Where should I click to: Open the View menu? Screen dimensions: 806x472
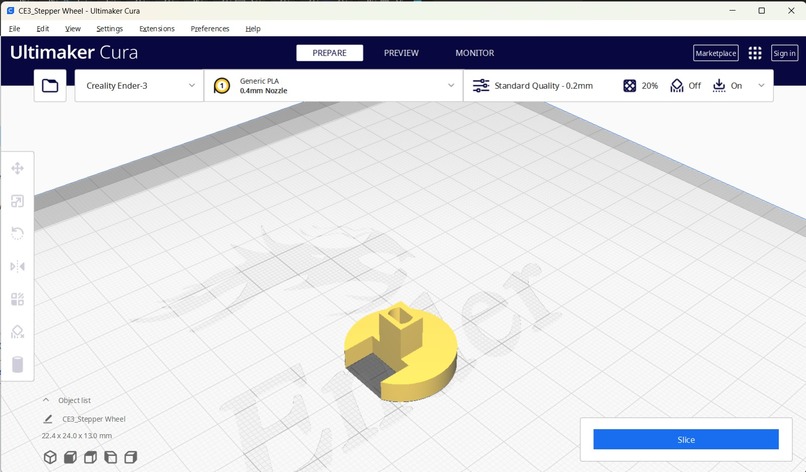point(72,29)
